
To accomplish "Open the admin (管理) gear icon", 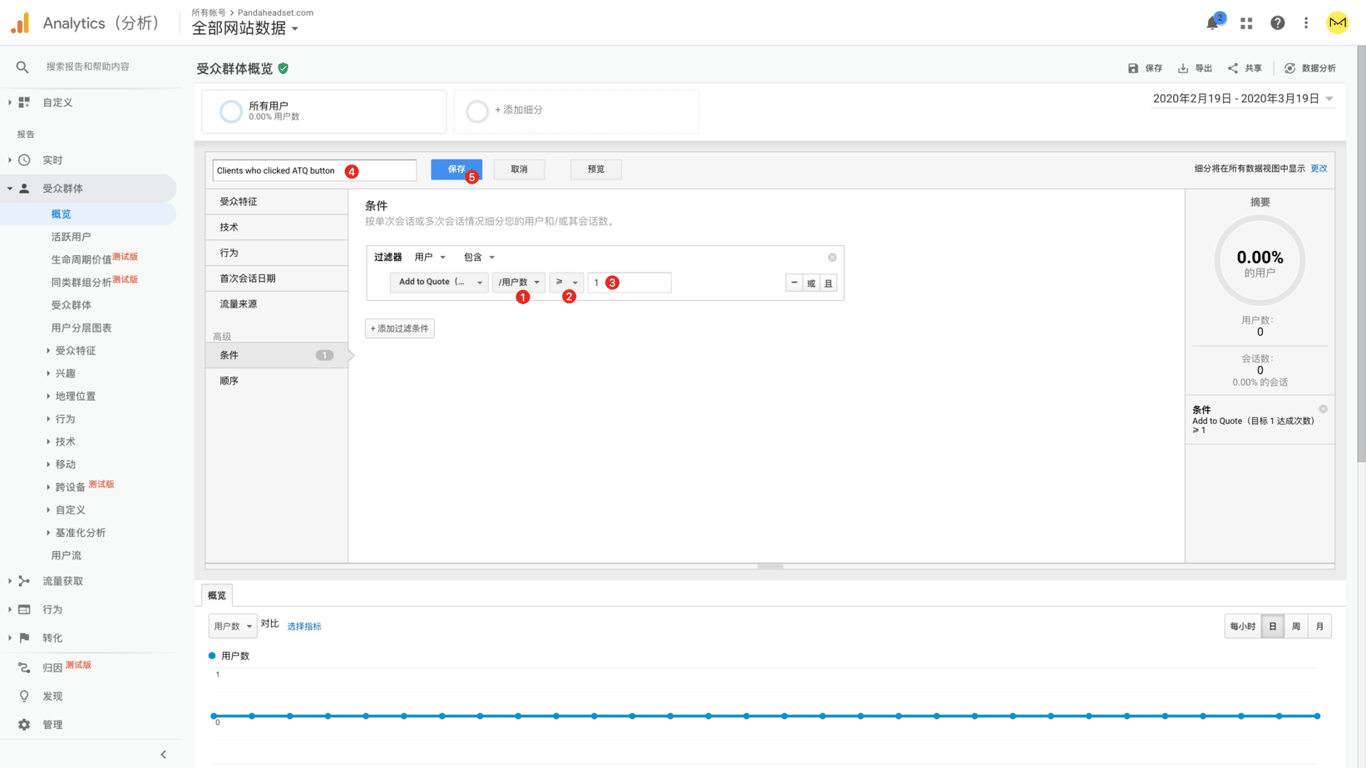I will (24, 724).
